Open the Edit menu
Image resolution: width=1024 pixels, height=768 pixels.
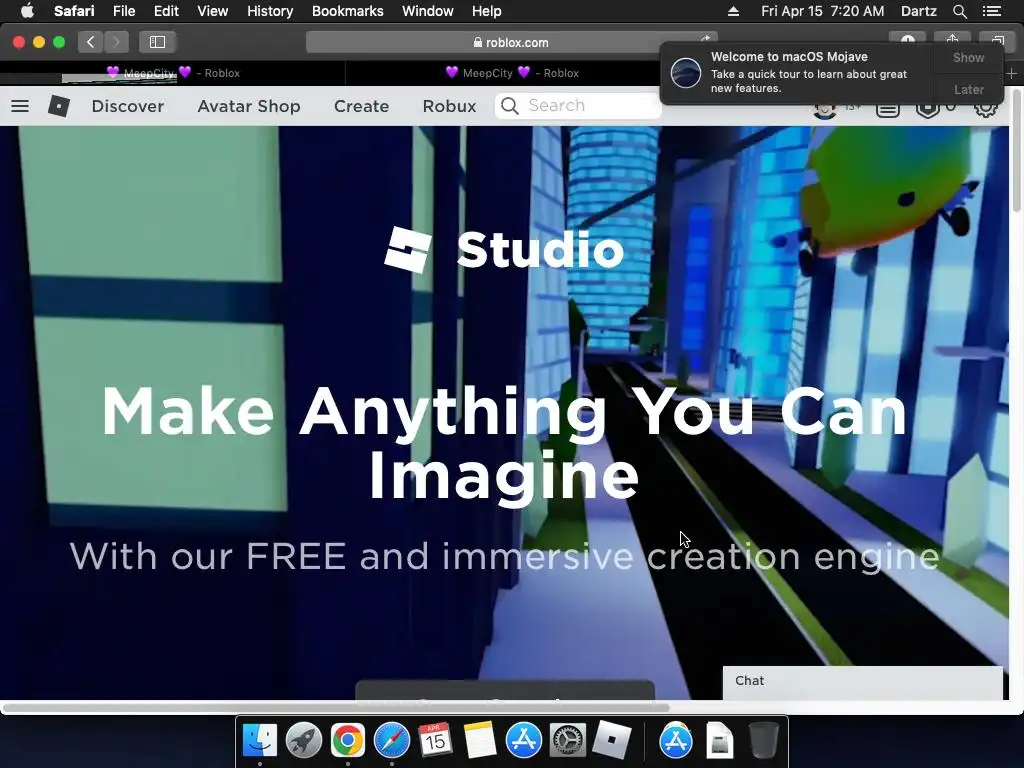pos(166,11)
